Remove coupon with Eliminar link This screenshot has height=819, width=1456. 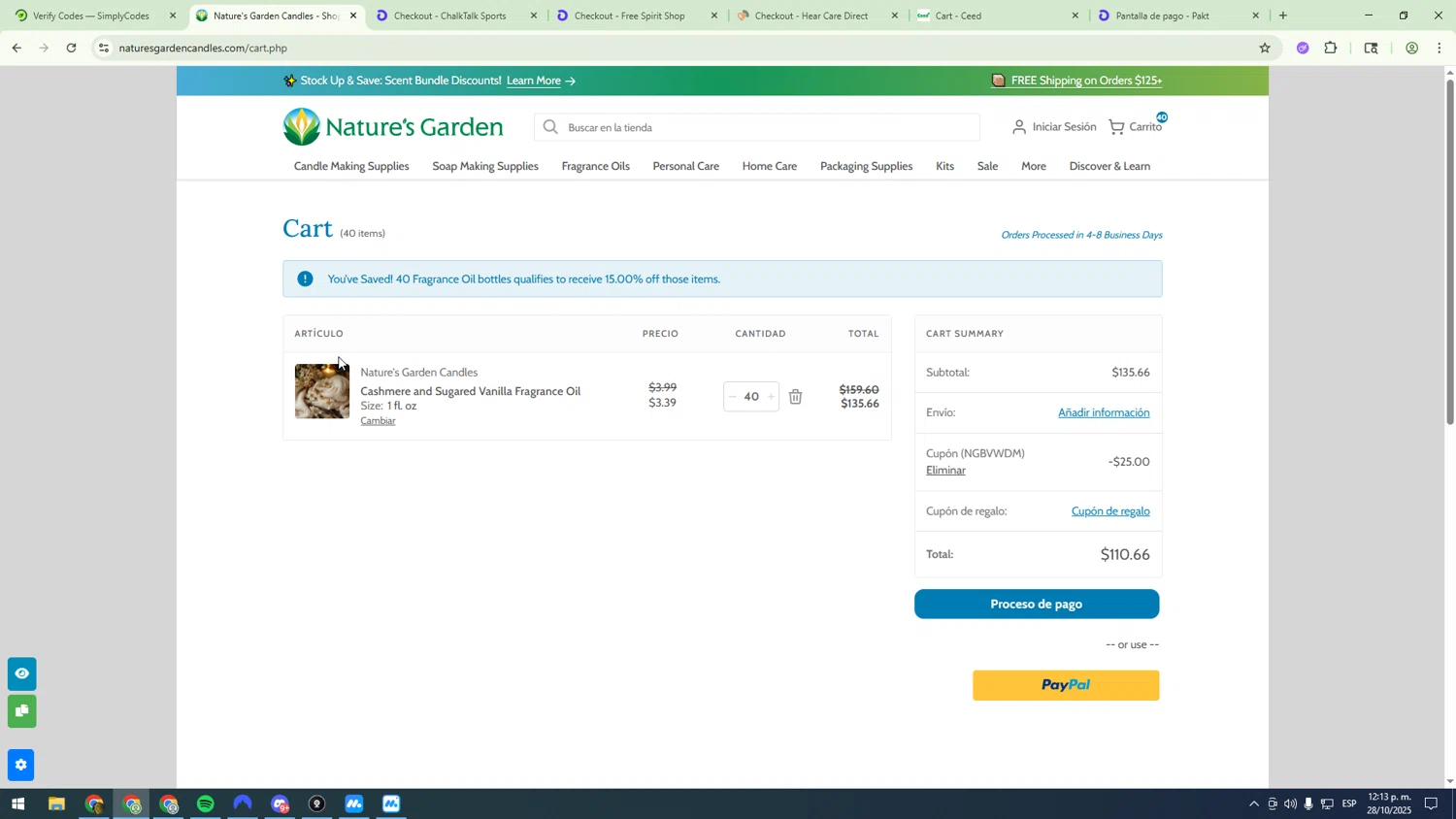coord(945,471)
